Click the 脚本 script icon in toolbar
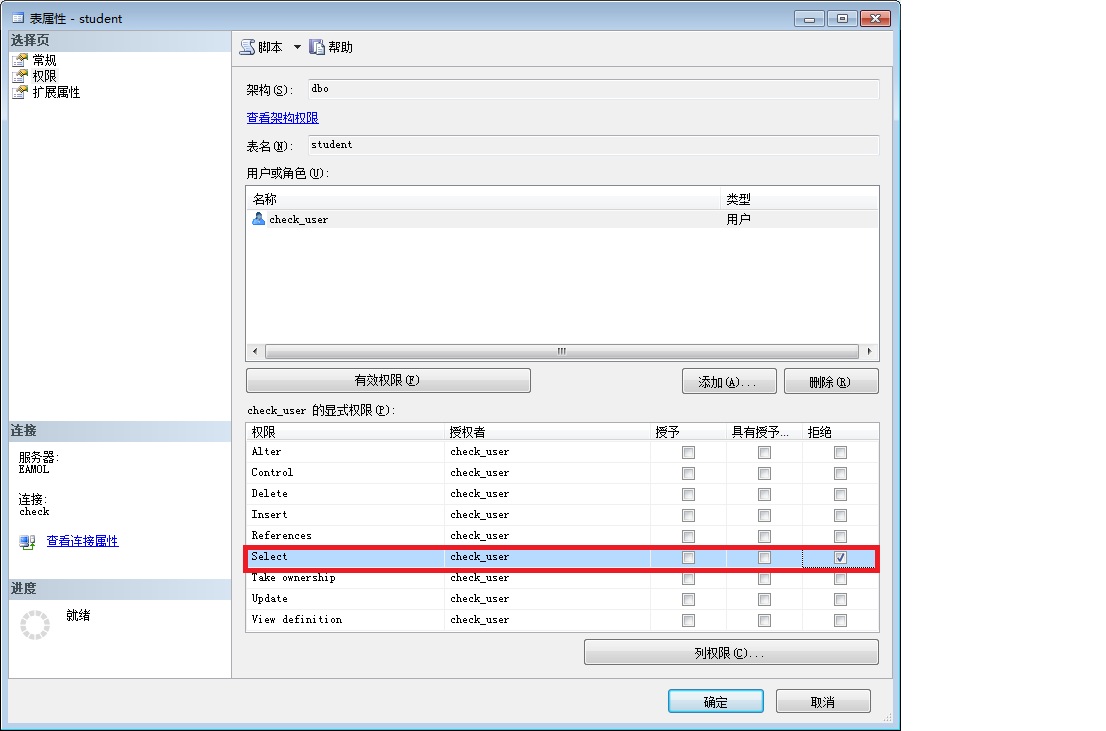1106x731 pixels. click(248, 47)
